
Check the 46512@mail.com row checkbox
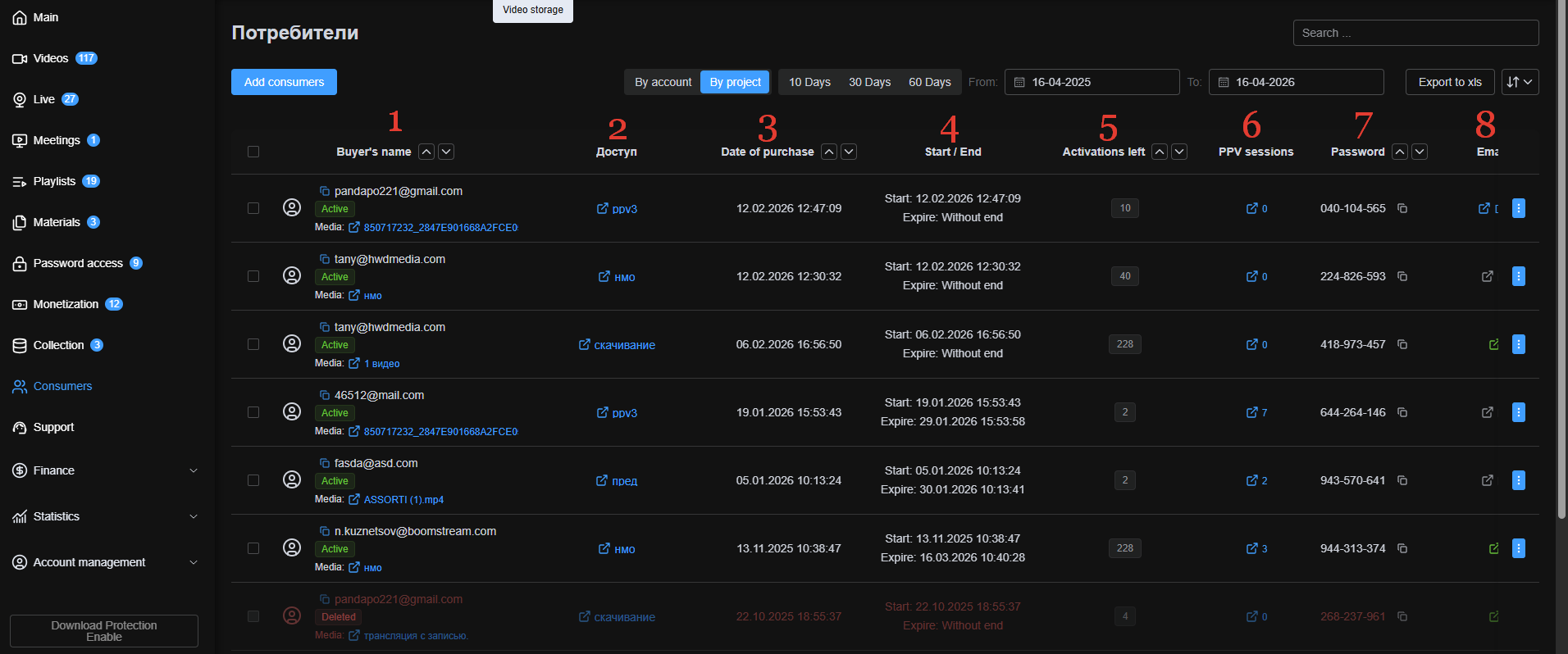[x=253, y=412]
